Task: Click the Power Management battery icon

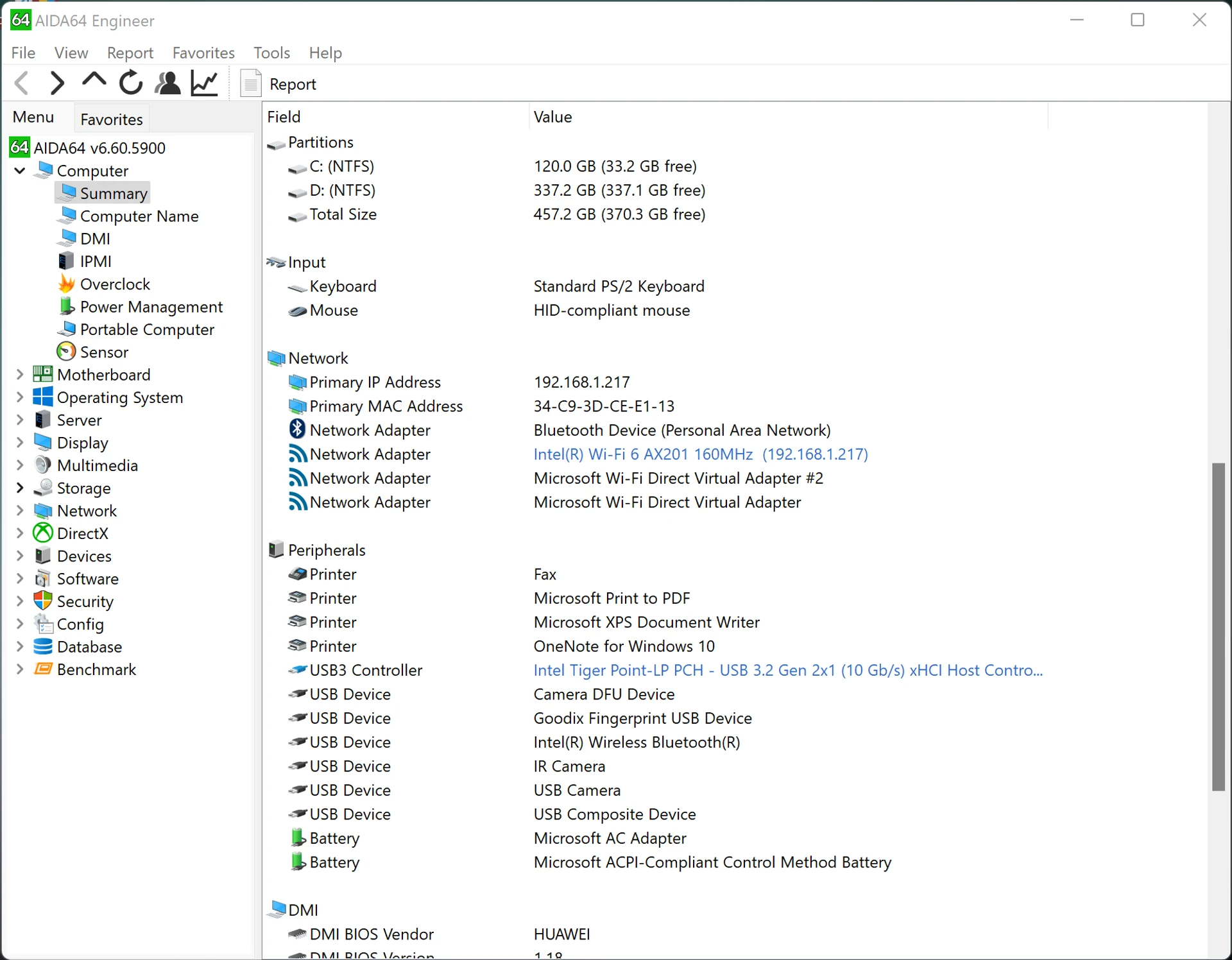Action: pyautogui.click(x=67, y=306)
